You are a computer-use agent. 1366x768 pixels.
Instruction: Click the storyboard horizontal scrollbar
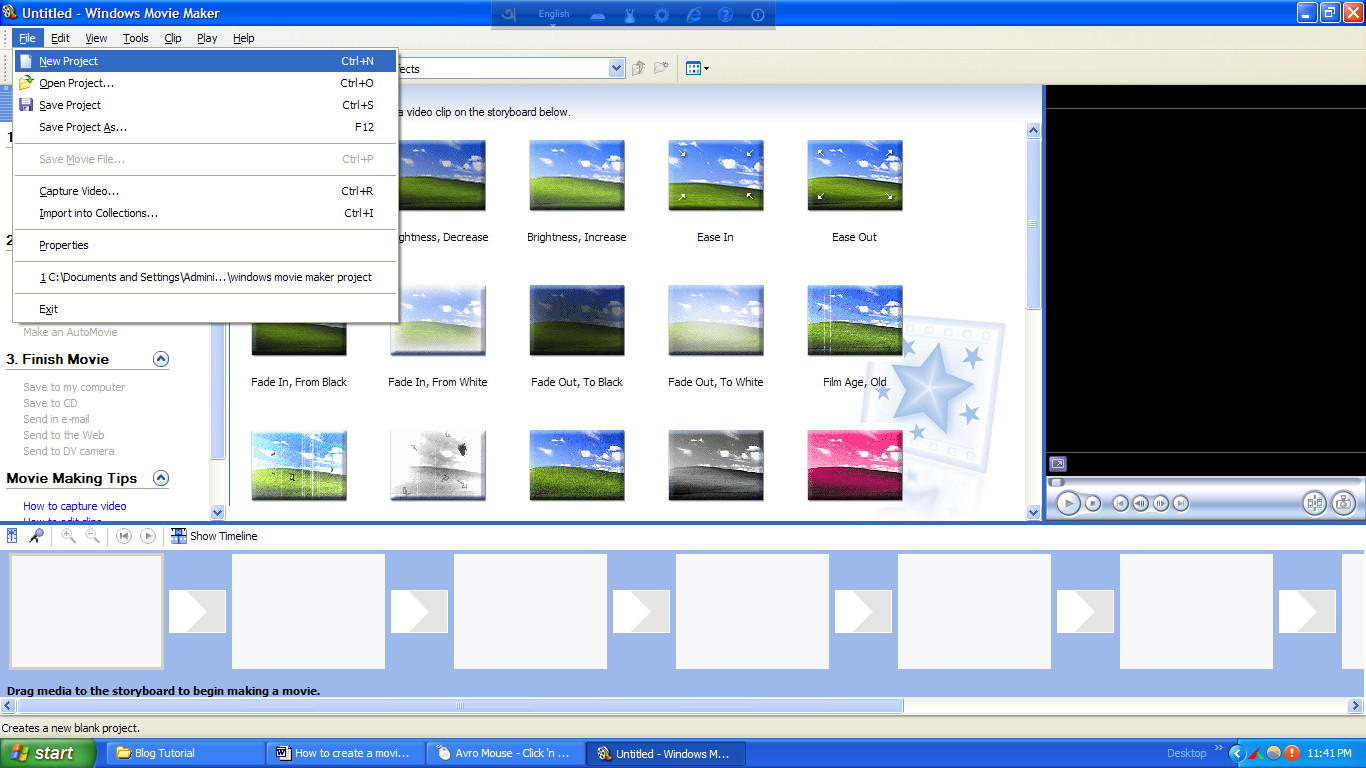pyautogui.click(x=460, y=705)
